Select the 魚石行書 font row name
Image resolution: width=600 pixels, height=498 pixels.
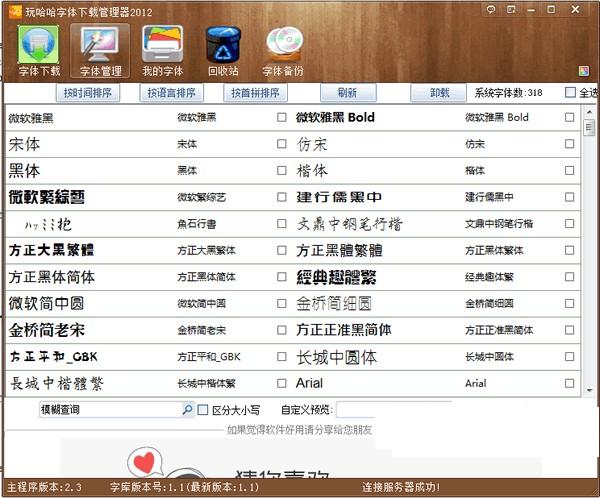(x=197, y=224)
